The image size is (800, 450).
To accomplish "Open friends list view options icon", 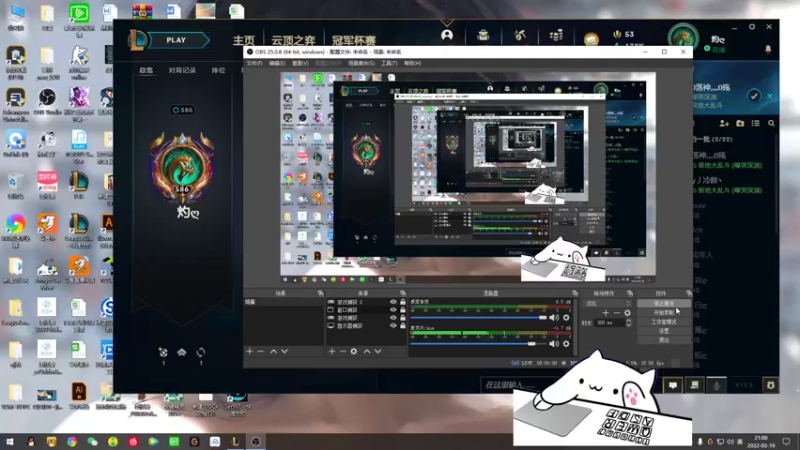I will 756,123.
